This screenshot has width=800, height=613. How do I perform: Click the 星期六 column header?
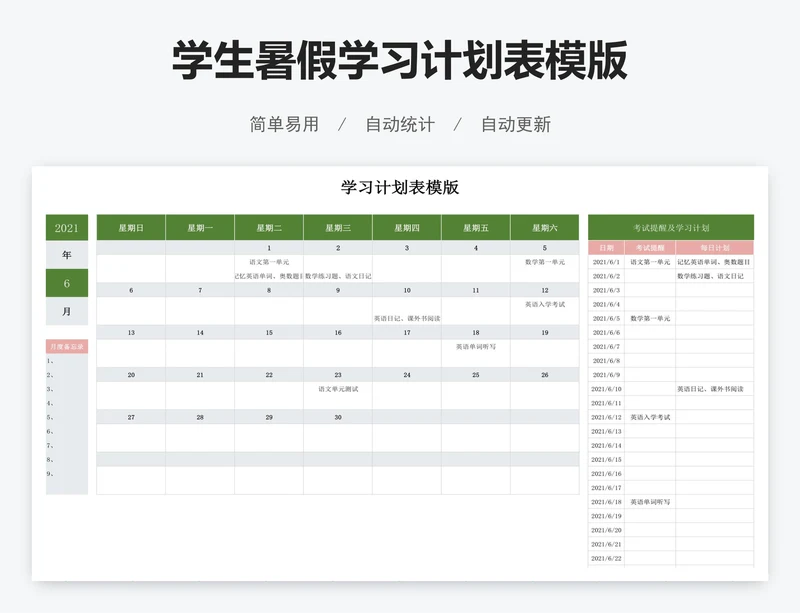(545, 228)
